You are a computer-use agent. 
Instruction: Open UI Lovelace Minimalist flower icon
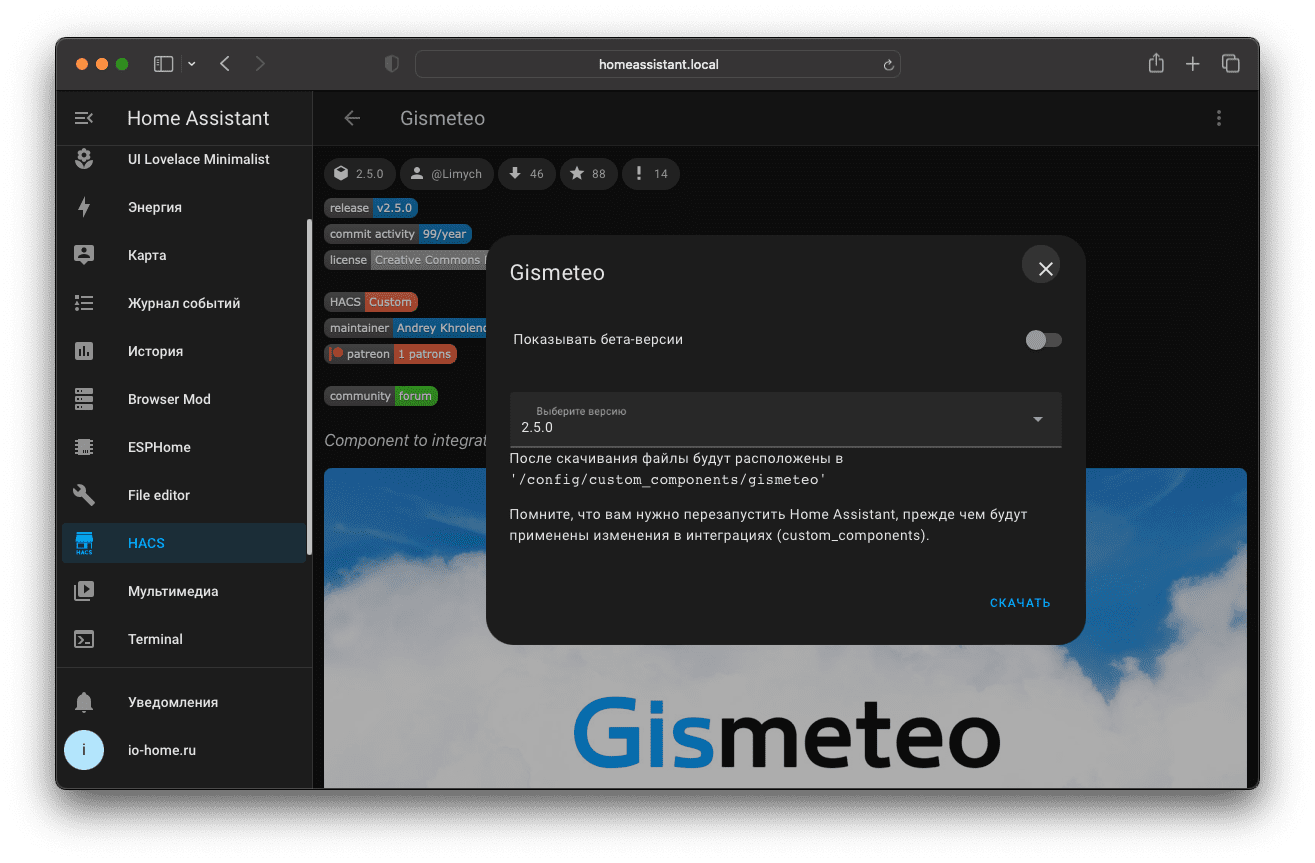[84, 159]
